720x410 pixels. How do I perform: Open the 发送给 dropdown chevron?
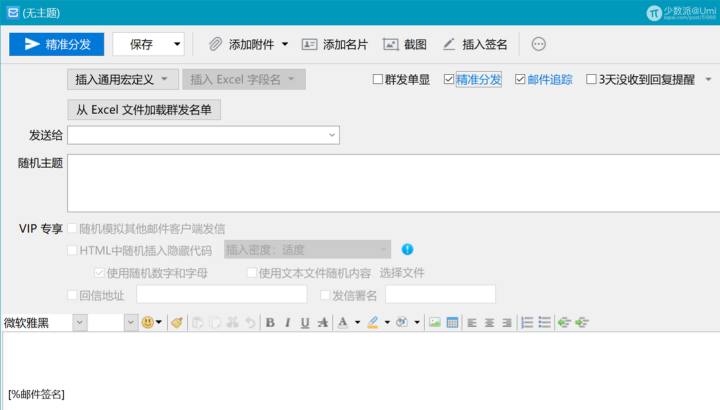[x=332, y=135]
